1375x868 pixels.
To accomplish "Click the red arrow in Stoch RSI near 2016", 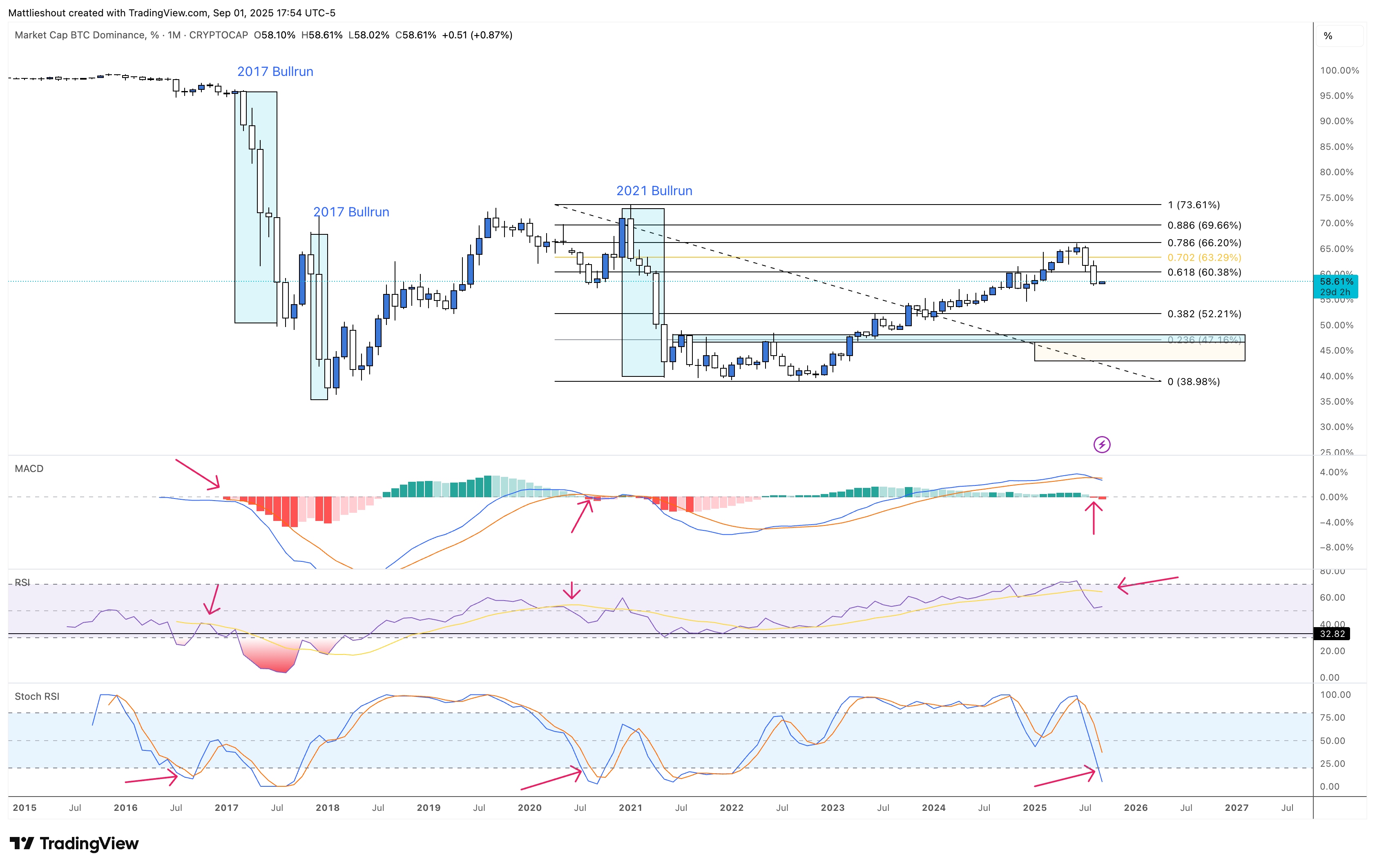I will coord(151,779).
